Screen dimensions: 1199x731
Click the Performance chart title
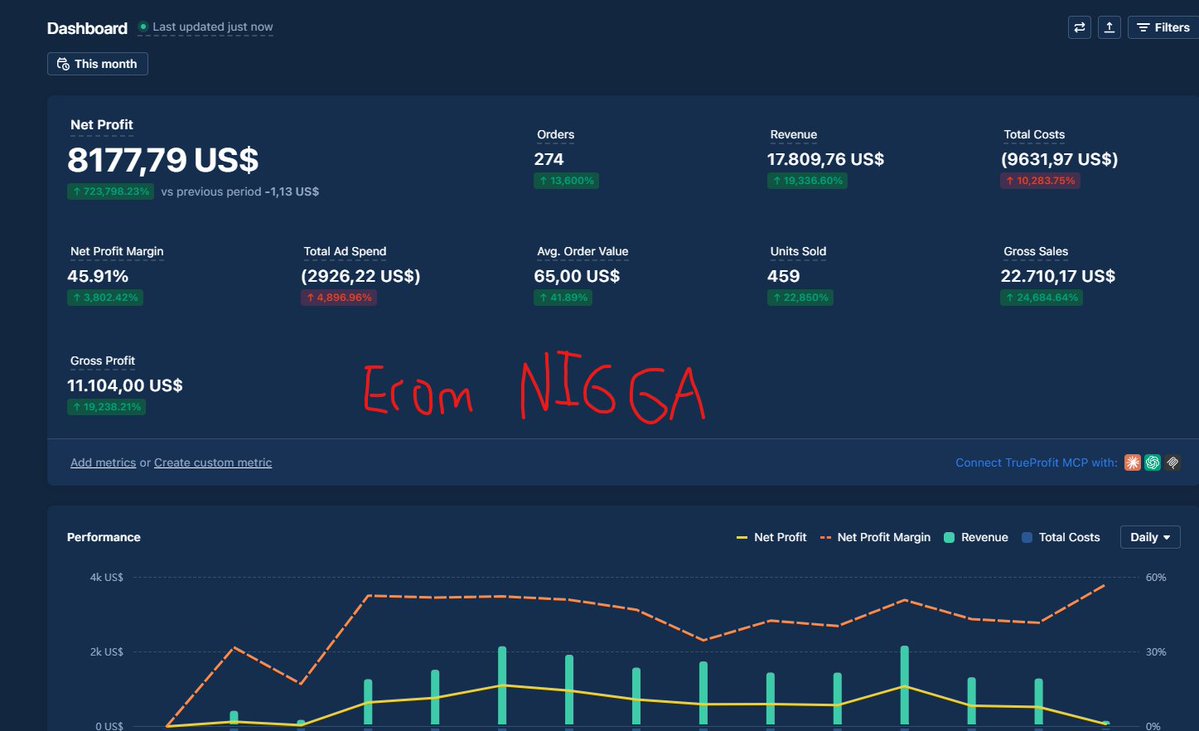103,538
